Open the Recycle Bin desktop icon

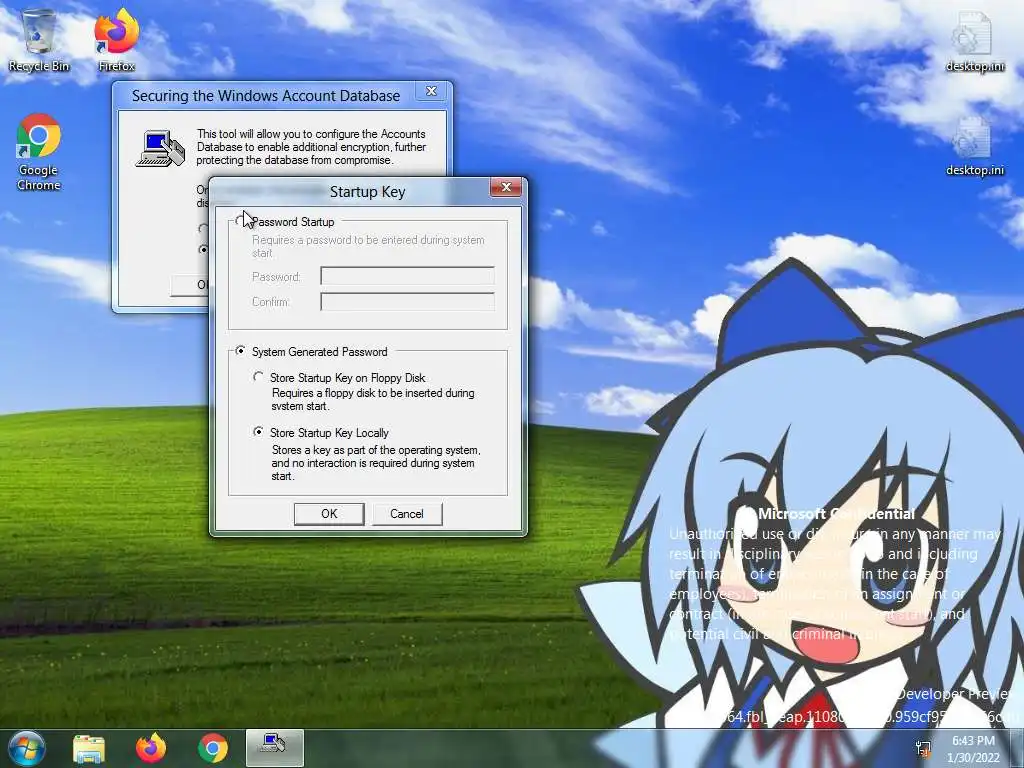coord(39,39)
